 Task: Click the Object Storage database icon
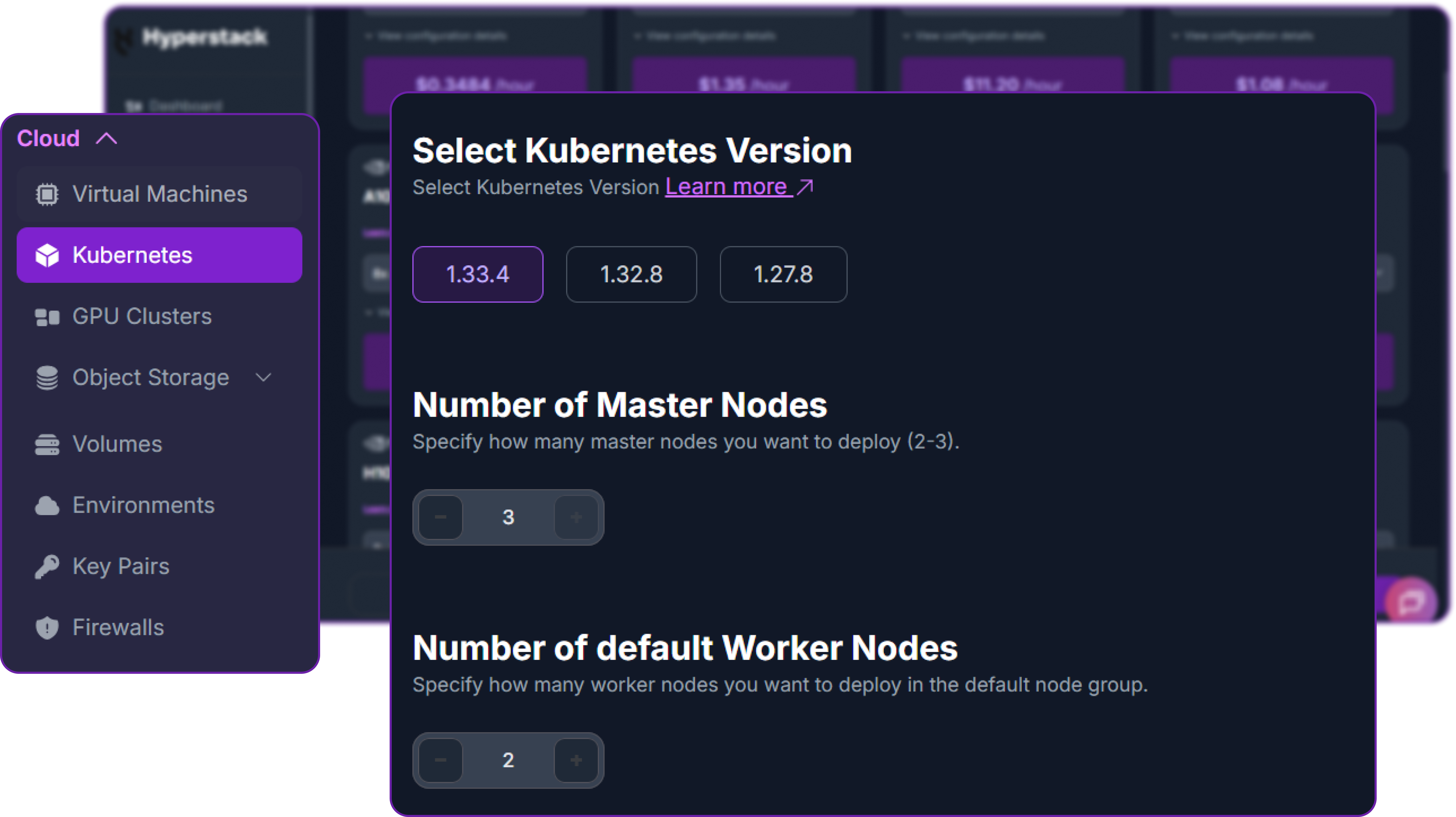[47, 377]
